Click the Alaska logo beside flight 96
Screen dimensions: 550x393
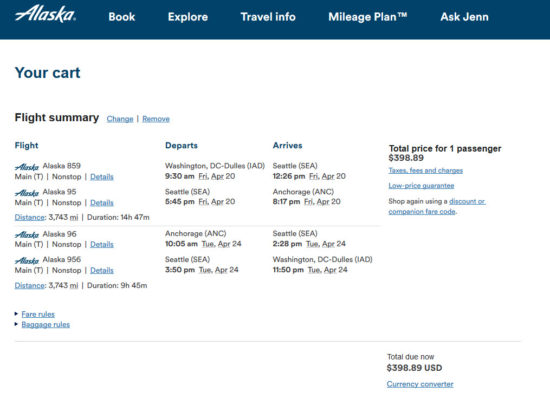pyautogui.click(x=27, y=234)
